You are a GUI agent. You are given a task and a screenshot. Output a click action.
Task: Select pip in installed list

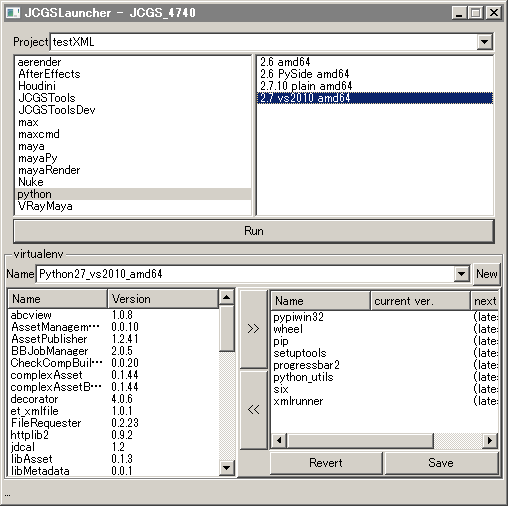click(385, 341)
